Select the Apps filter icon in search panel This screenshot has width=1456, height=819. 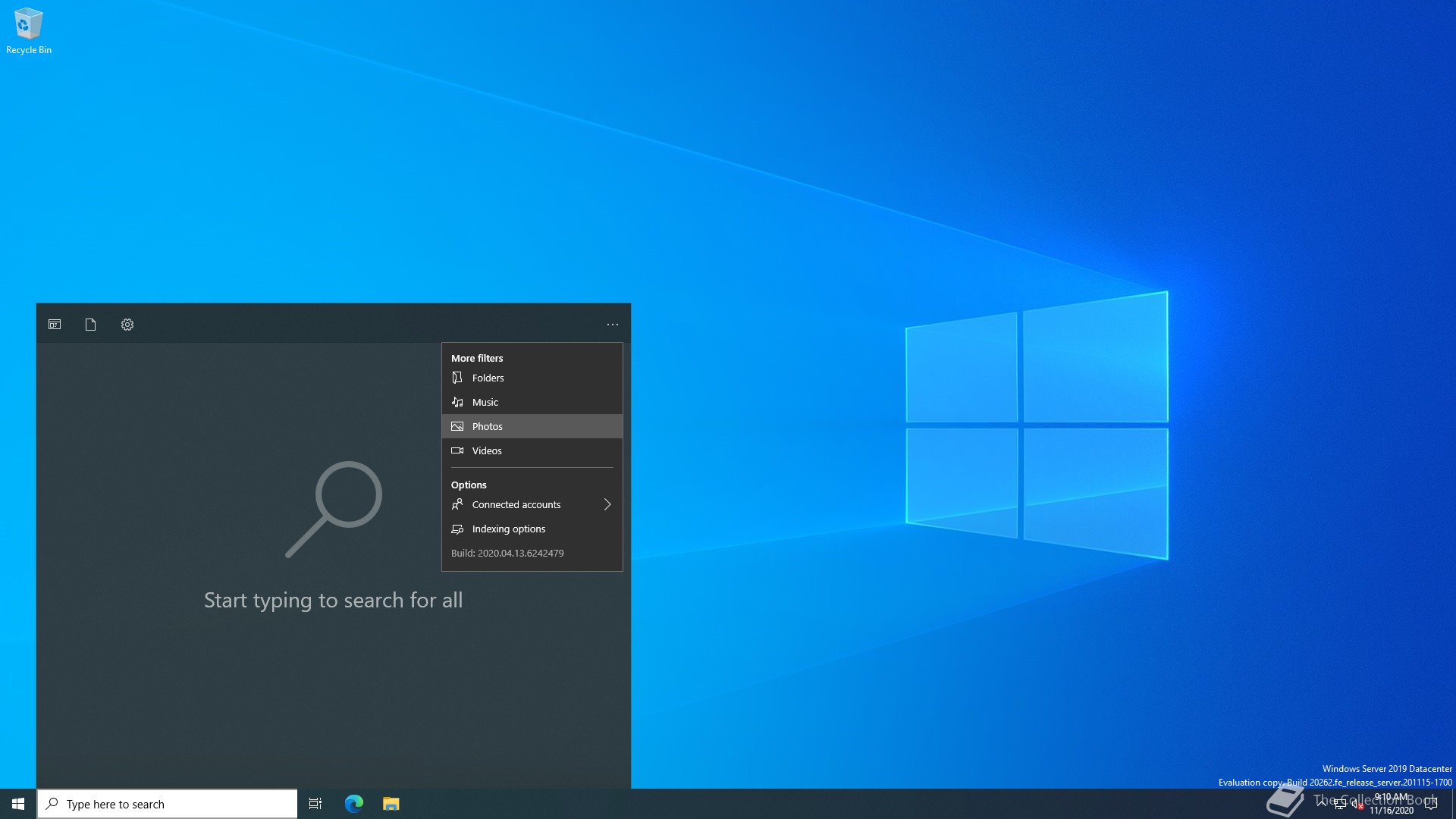[x=55, y=325]
